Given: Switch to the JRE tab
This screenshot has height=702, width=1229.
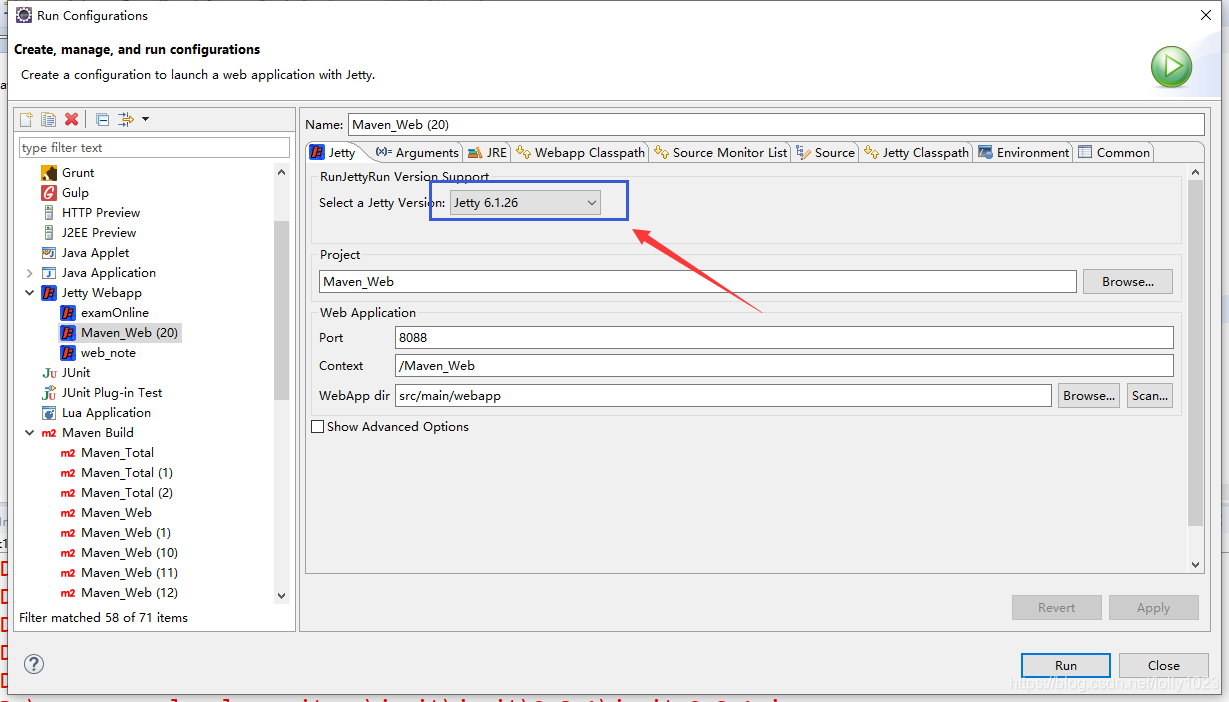Looking at the screenshot, I should coord(487,152).
